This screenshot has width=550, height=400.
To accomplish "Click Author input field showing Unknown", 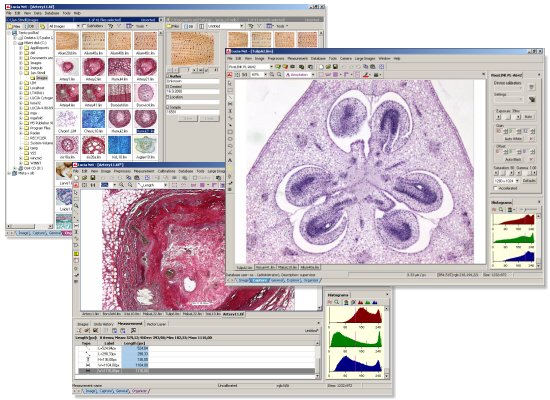I will [192, 81].
